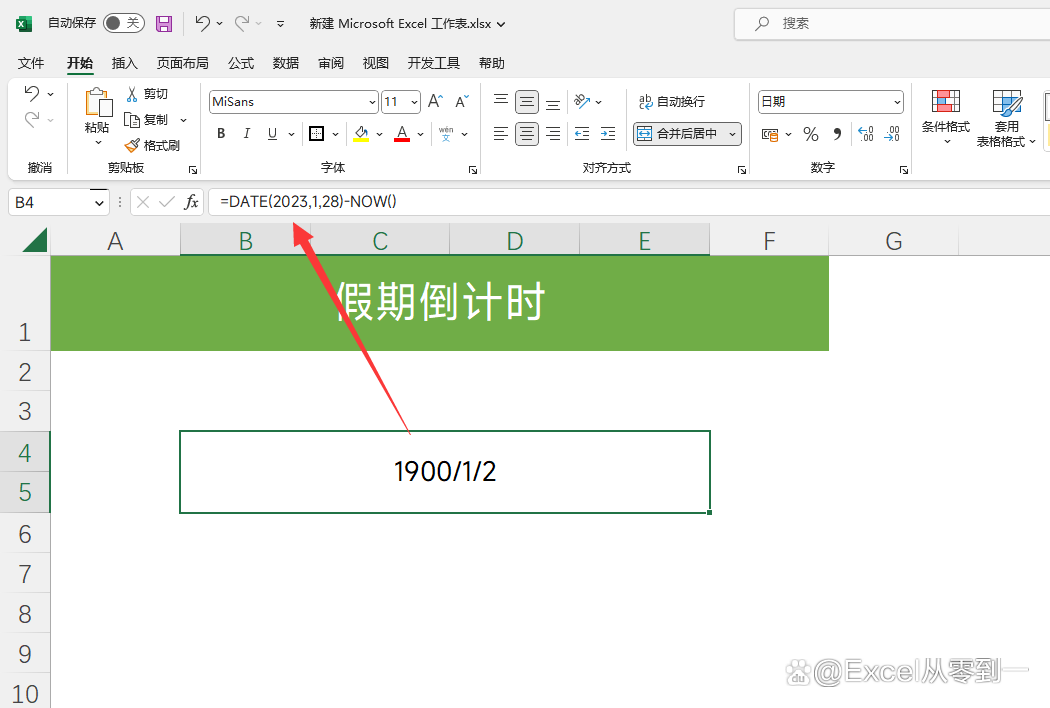Screen dimensions: 1050x708
Task: Switch to the 插入 tab
Action: [x=125, y=63]
